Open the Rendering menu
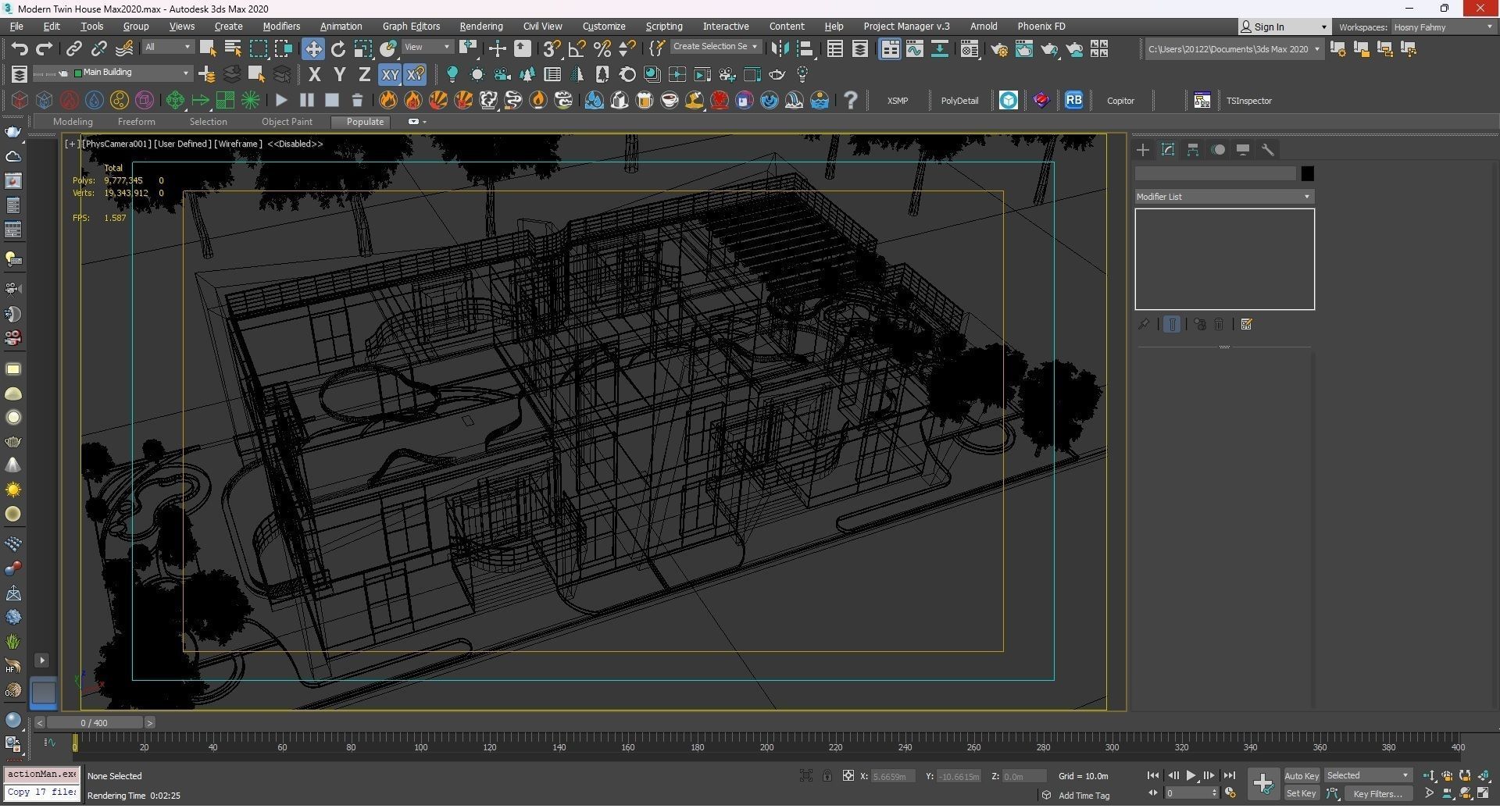The height and width of the screenshot is (812, 1500). click(480, 27)
